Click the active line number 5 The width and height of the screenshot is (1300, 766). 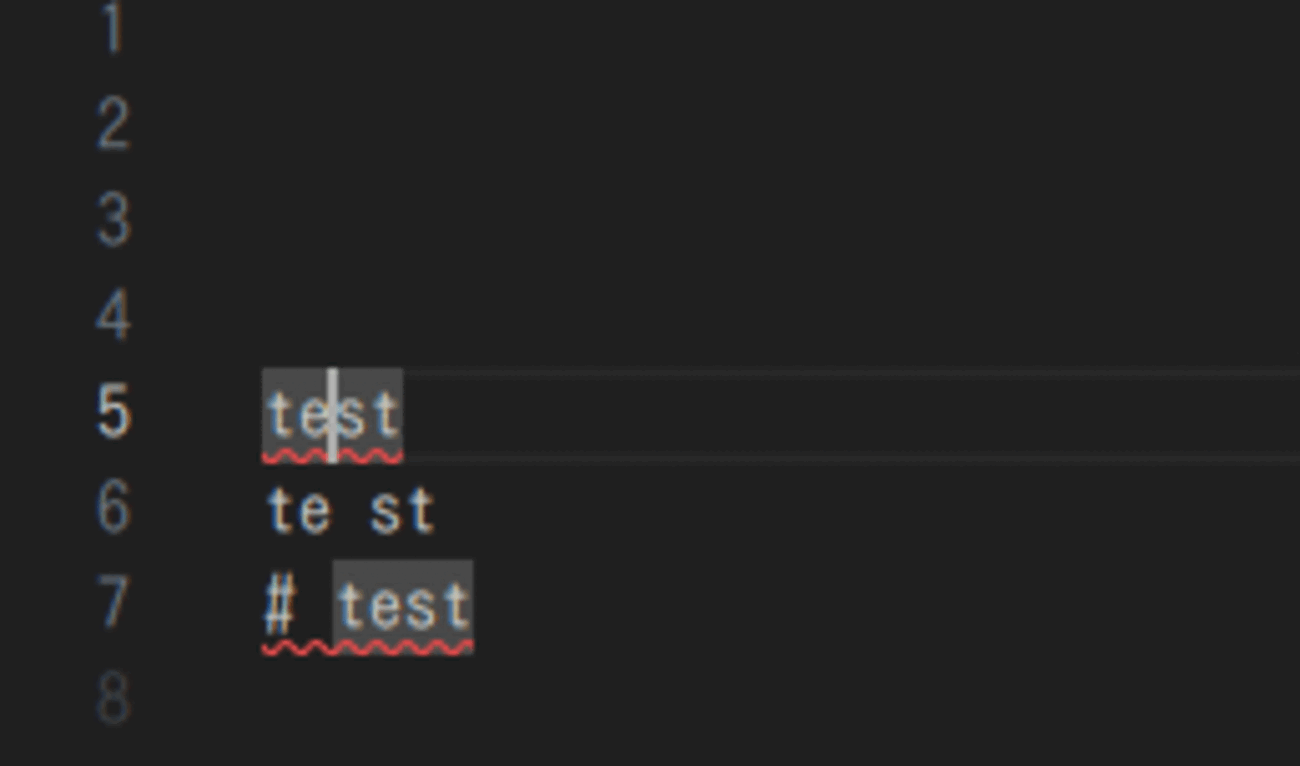[114, 412]
